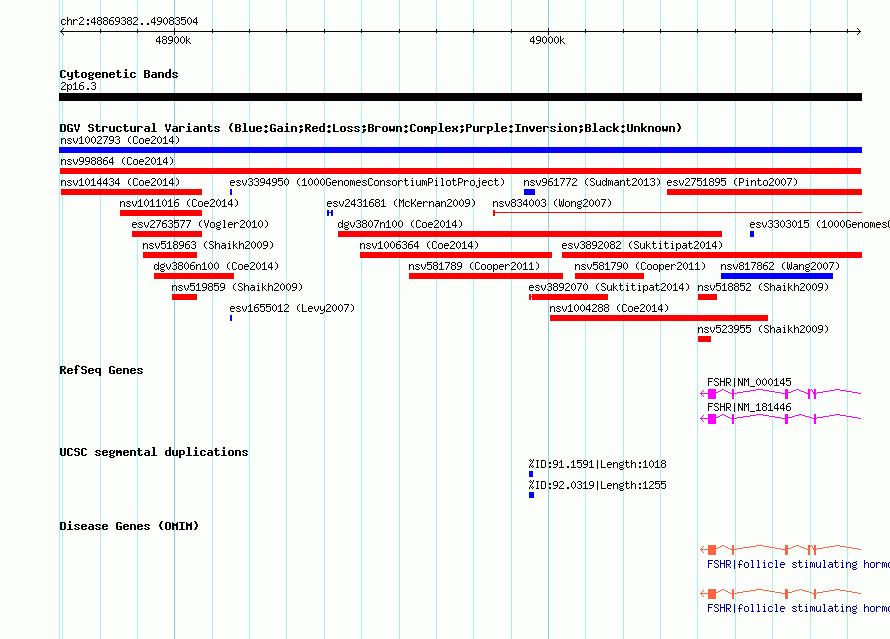Click the %ID:91.1591|Length:1018 segmental duplication
The width and height of the screenshot is (890, 639).
[x=597, y=464]
